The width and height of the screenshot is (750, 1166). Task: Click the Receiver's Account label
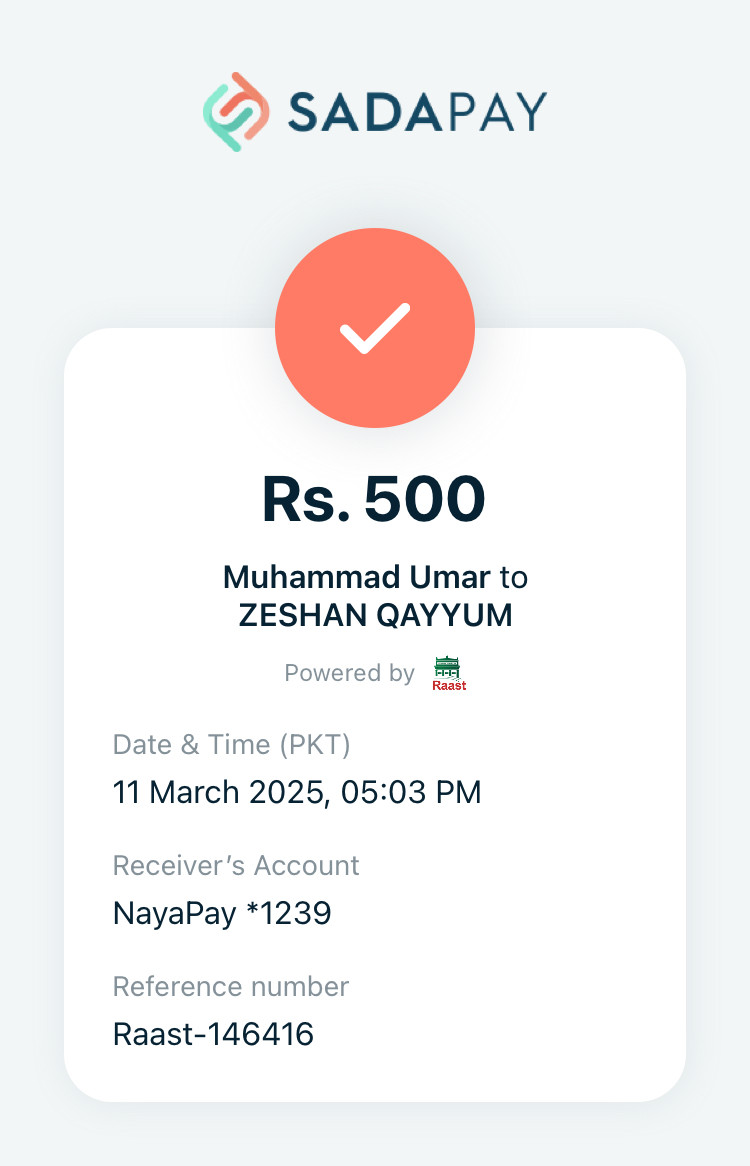(236, 865)
